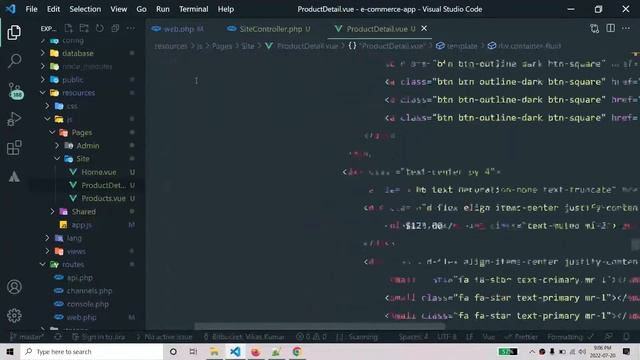Collapse the resources folder
Screen dimensions: 640x360
[78, 93]
